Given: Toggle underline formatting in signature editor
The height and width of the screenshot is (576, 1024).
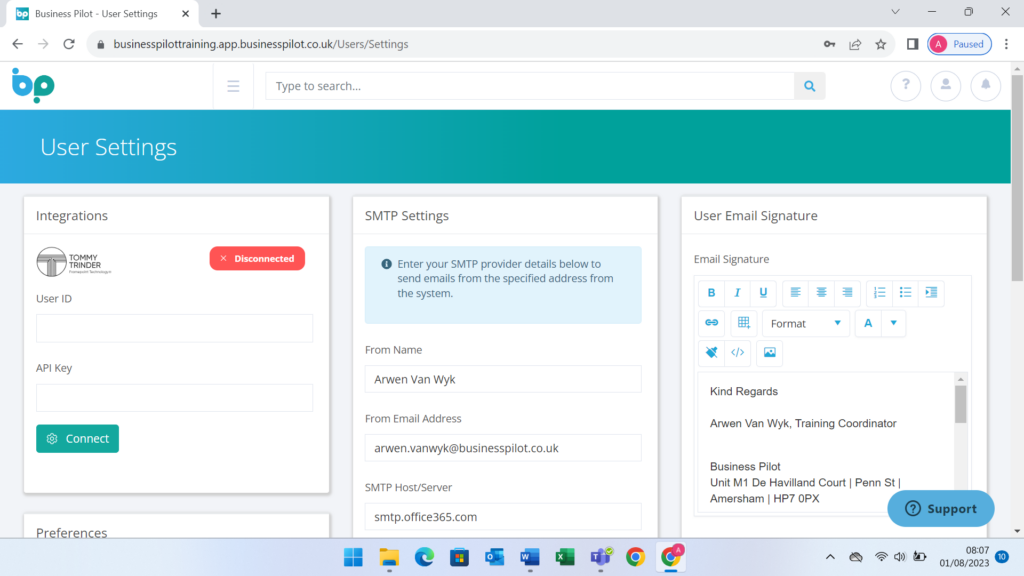Looking at the screenshot, I should click(763, 293).
